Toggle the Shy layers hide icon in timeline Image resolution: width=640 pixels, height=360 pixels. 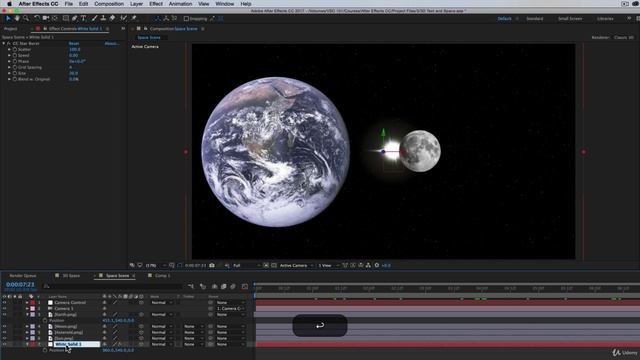click(214, 287)
